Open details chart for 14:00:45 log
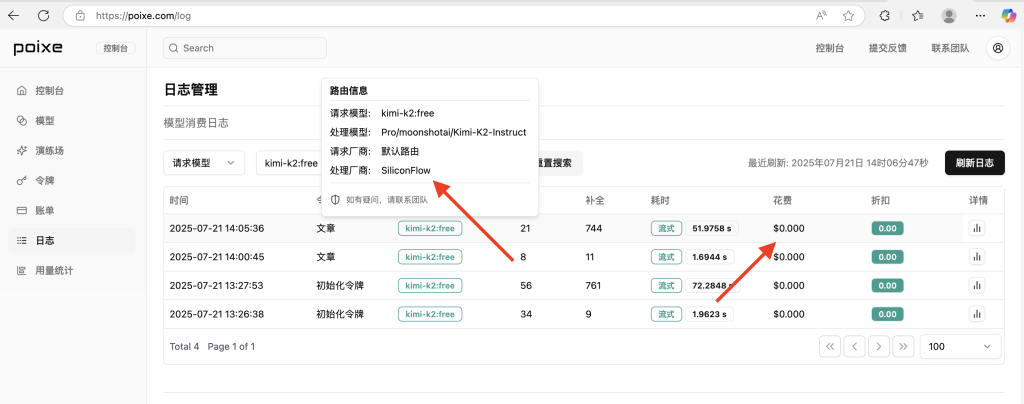This screenshot has width=1024, height=404. pos(977,257)
